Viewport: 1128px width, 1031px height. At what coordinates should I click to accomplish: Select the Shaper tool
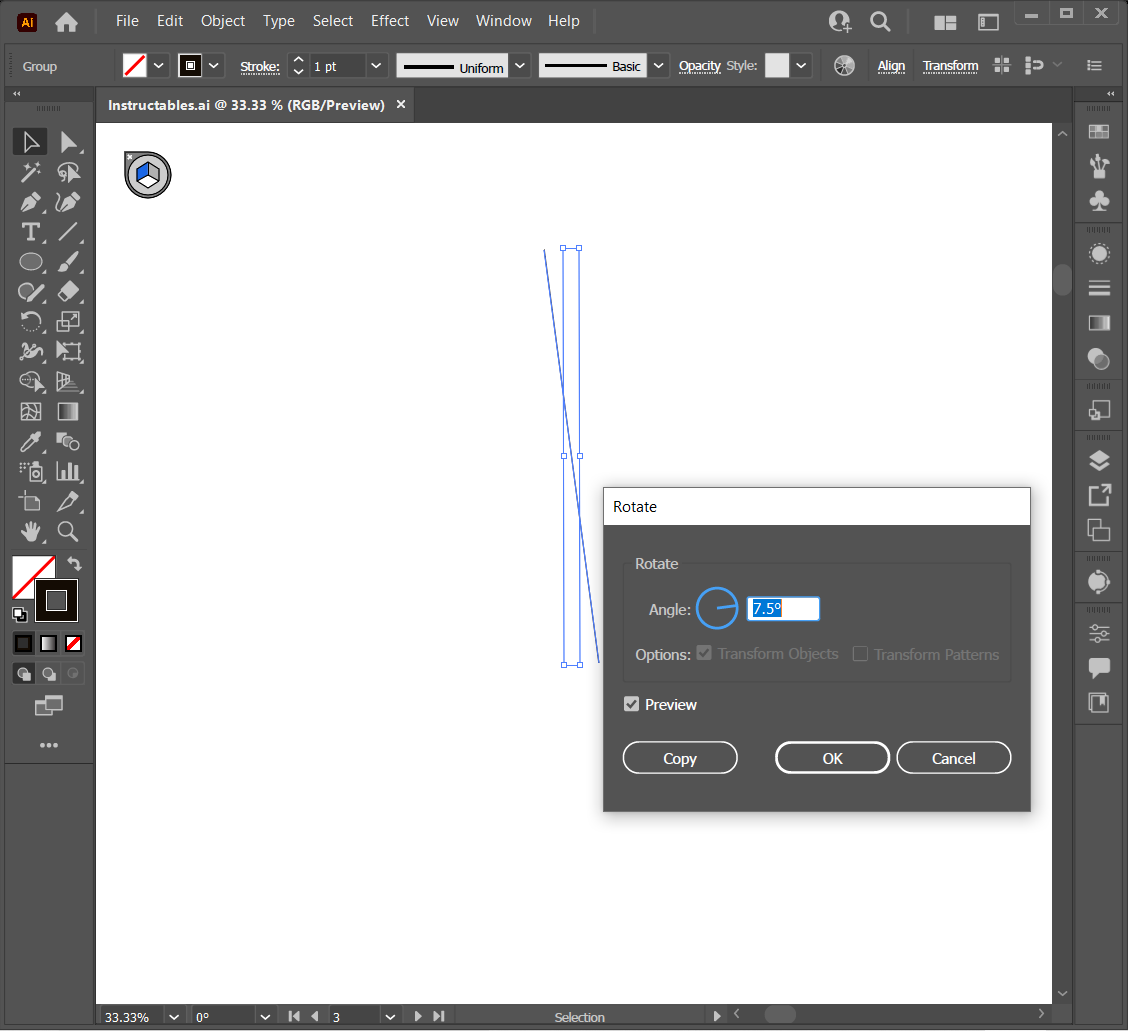30,291
